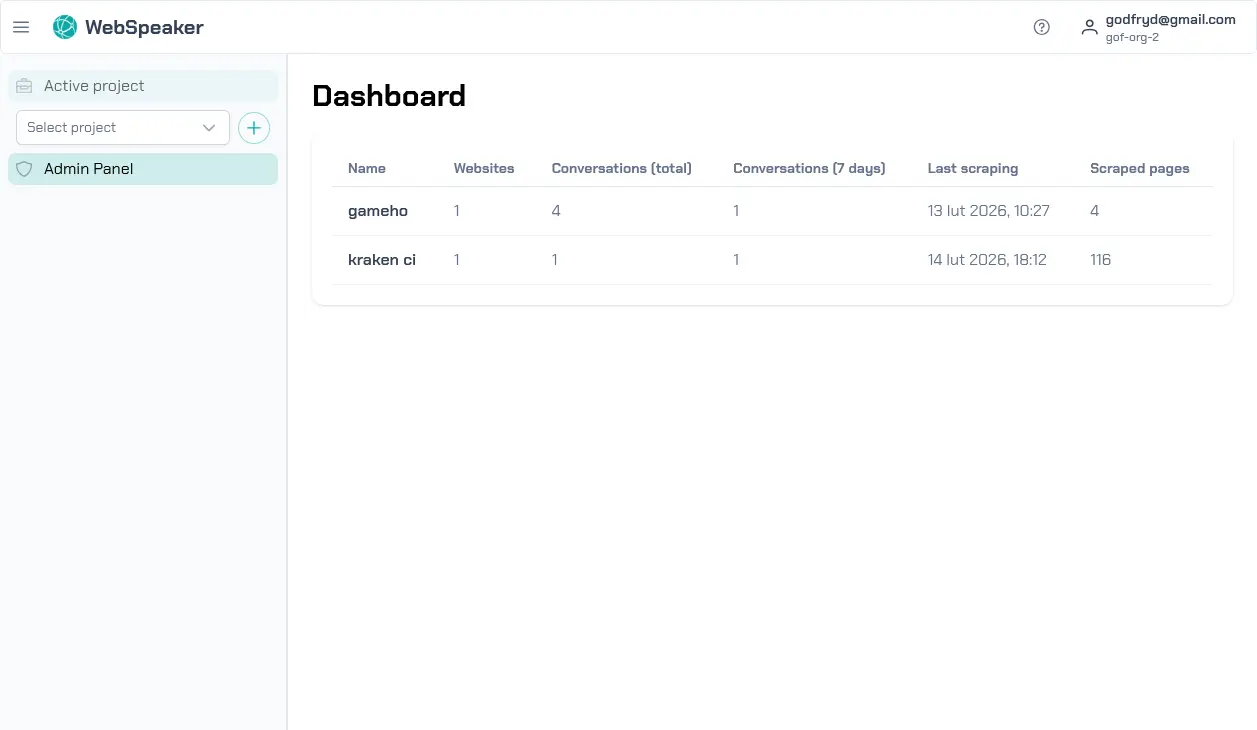Open the Select project dropdown
The height and width of the screenshot is (730, 1257).
coord(122,127)
